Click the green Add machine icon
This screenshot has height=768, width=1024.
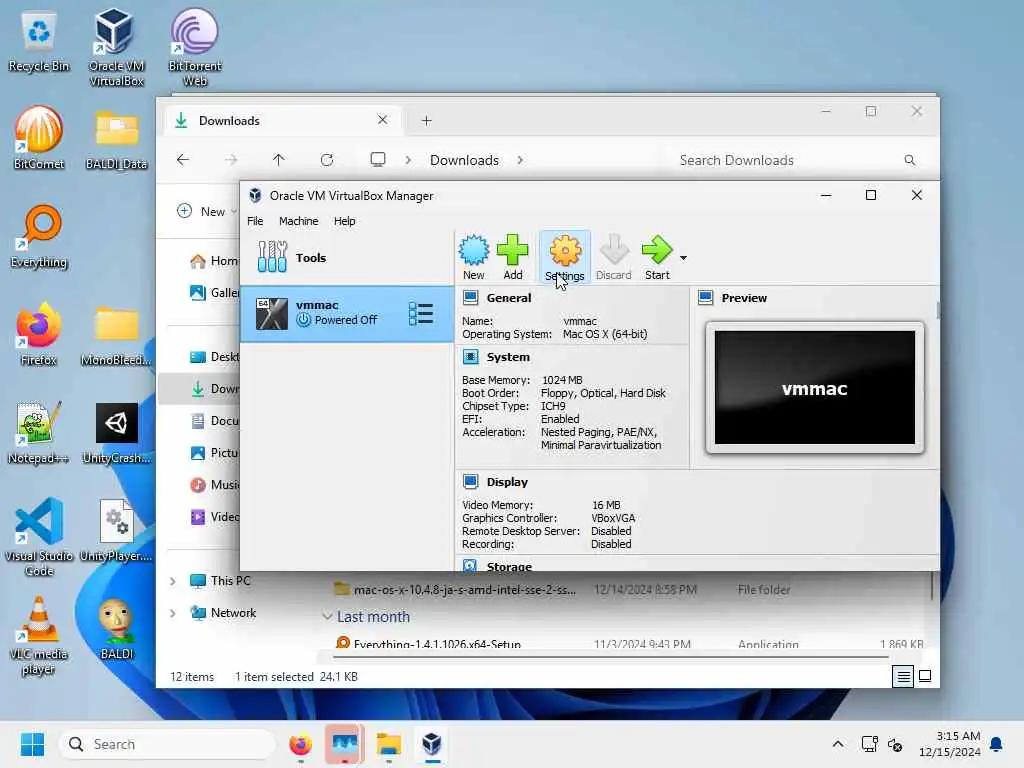pyautogui.click(x=513, y=257)
